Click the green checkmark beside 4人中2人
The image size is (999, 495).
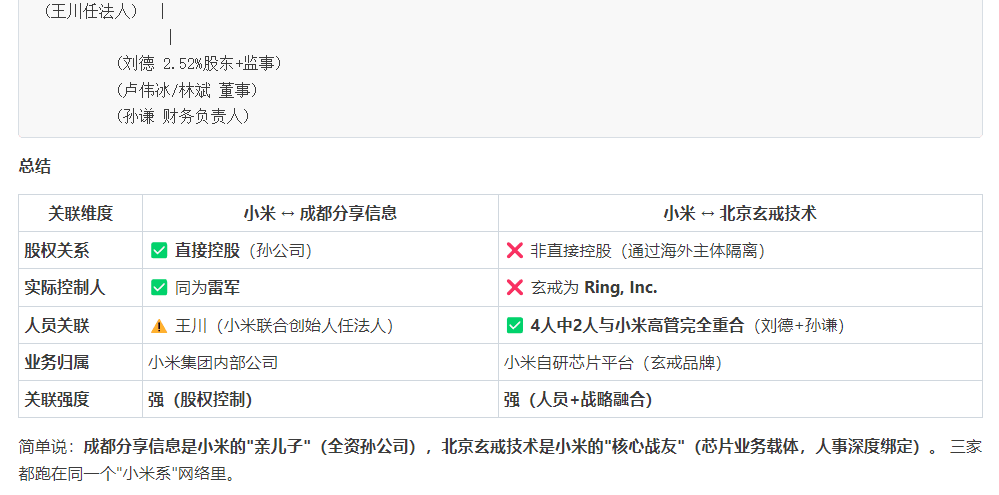pyautogui.click(x=515, y=326)
